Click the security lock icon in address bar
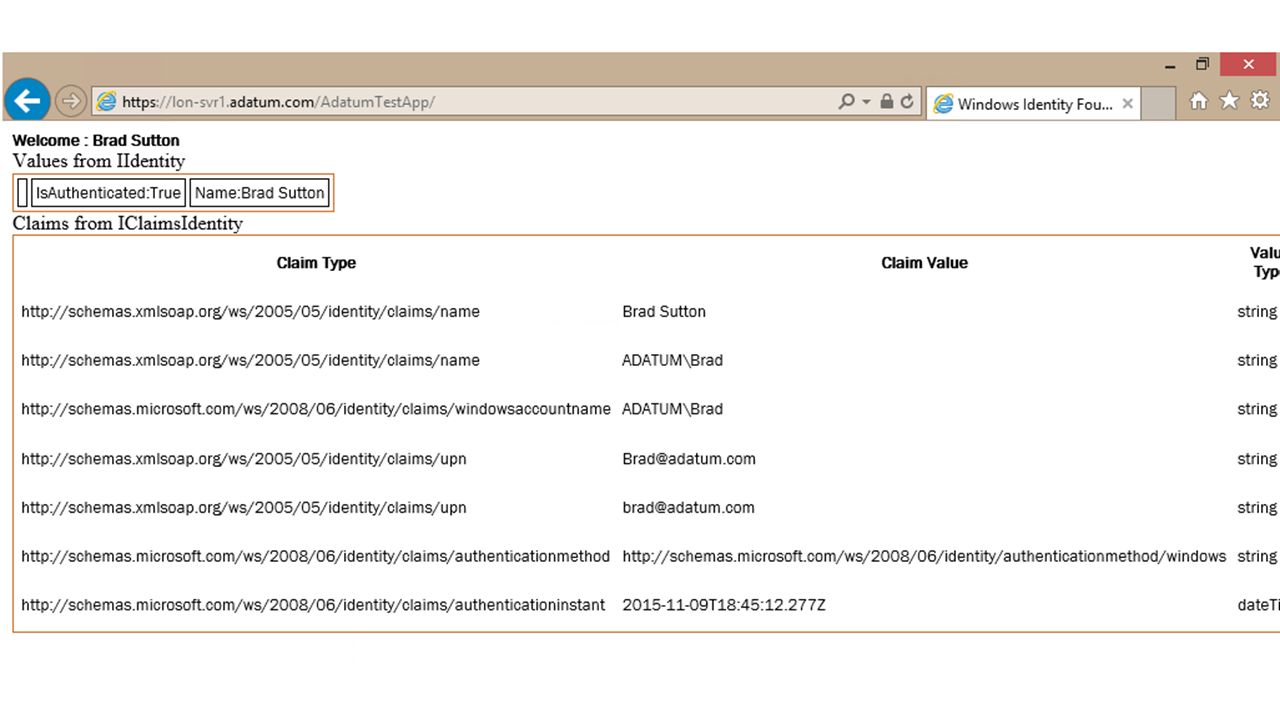Image resolution: width=1280 pixels, height=720 pixels. click(x=886, y=102)
